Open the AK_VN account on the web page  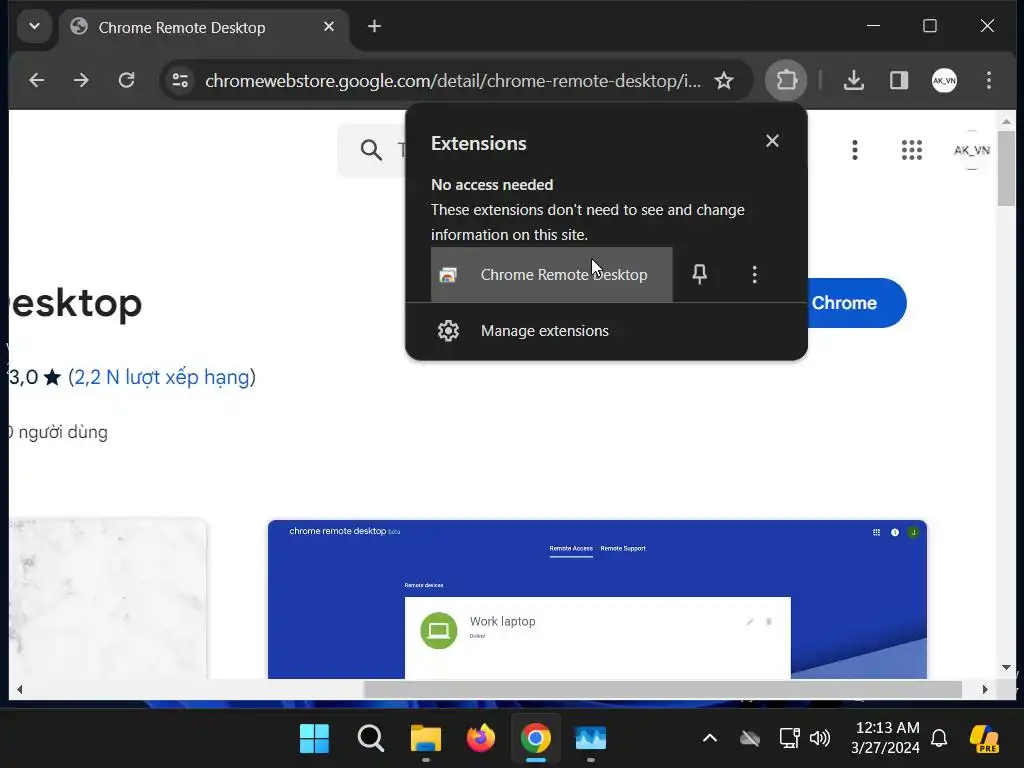click(972, 150)
